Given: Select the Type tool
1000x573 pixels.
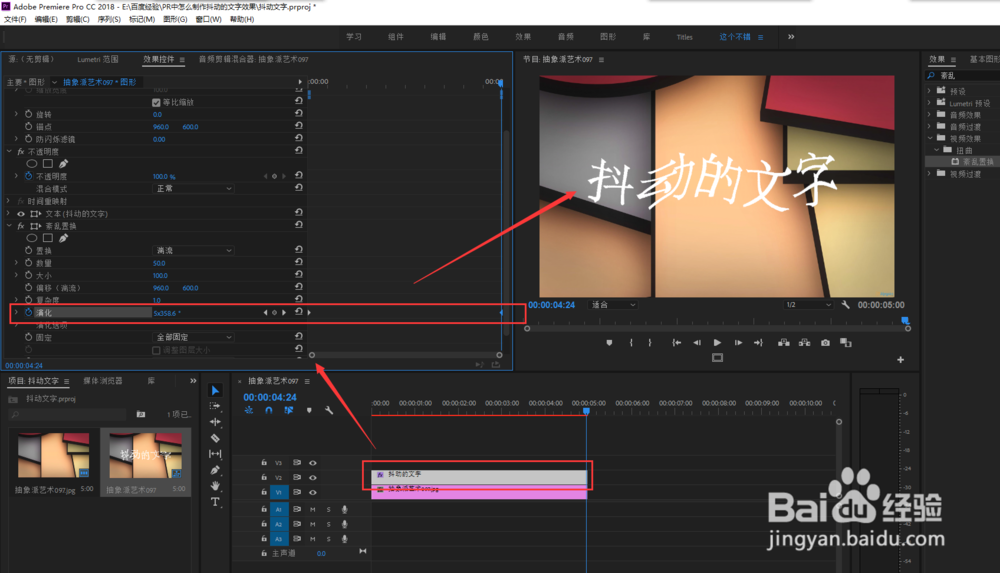Looking at the screenshot, I should (x=215, y=502).
